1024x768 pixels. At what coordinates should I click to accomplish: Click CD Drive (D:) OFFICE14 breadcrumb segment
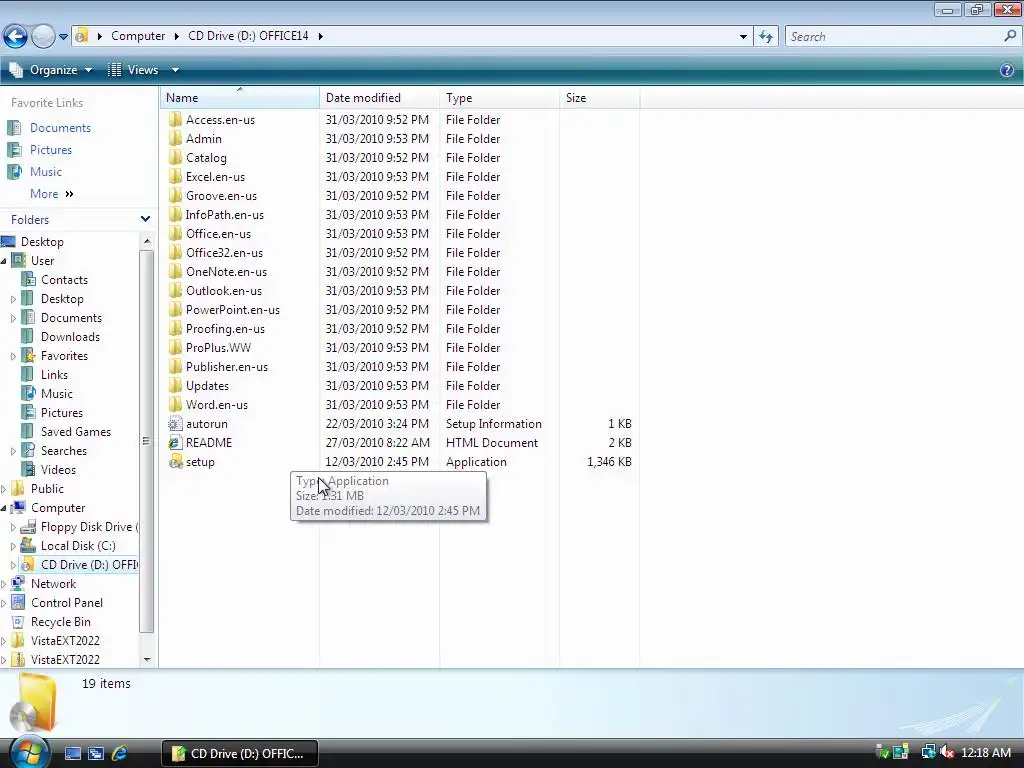(248, 36)
